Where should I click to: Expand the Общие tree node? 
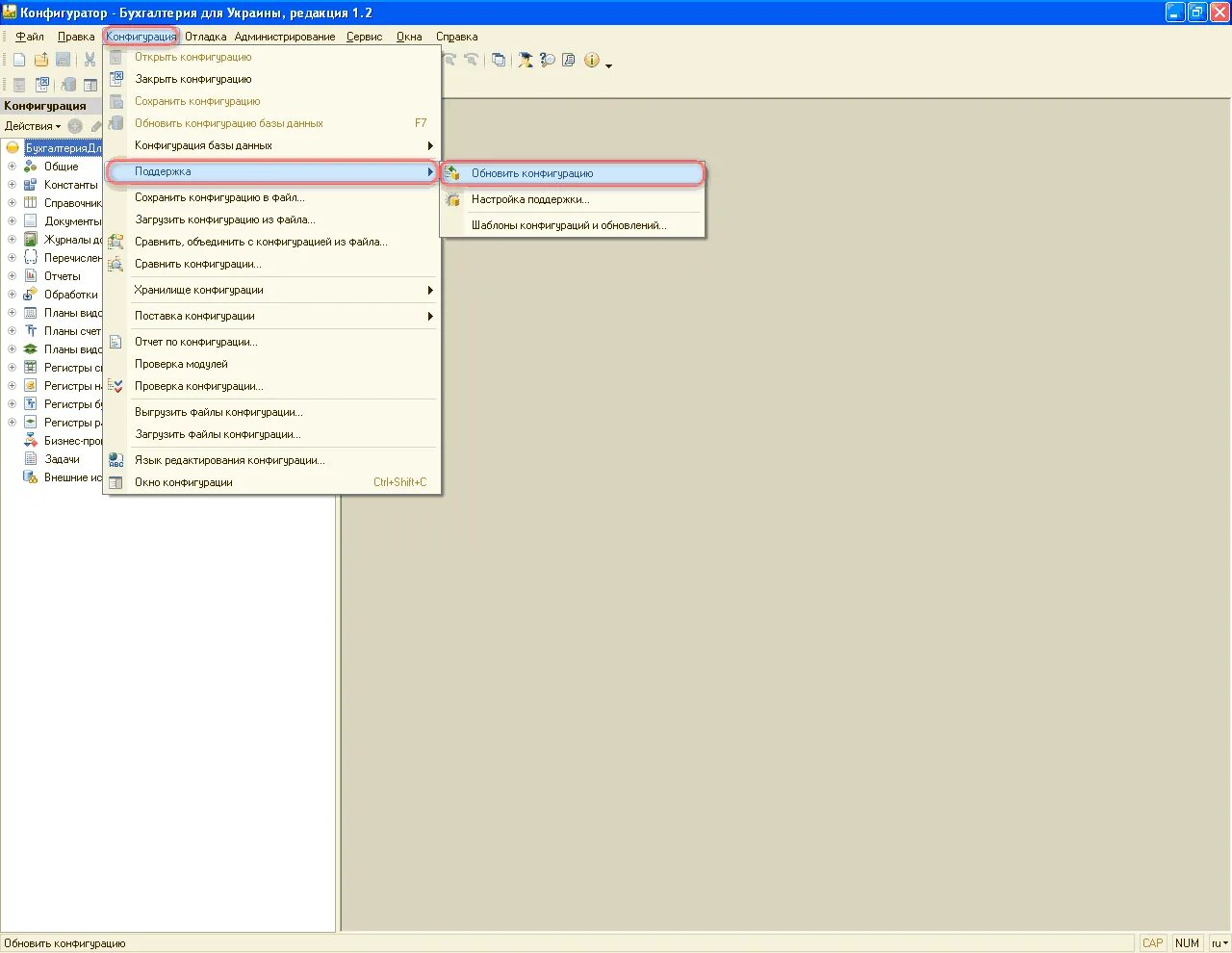[12, 167]
